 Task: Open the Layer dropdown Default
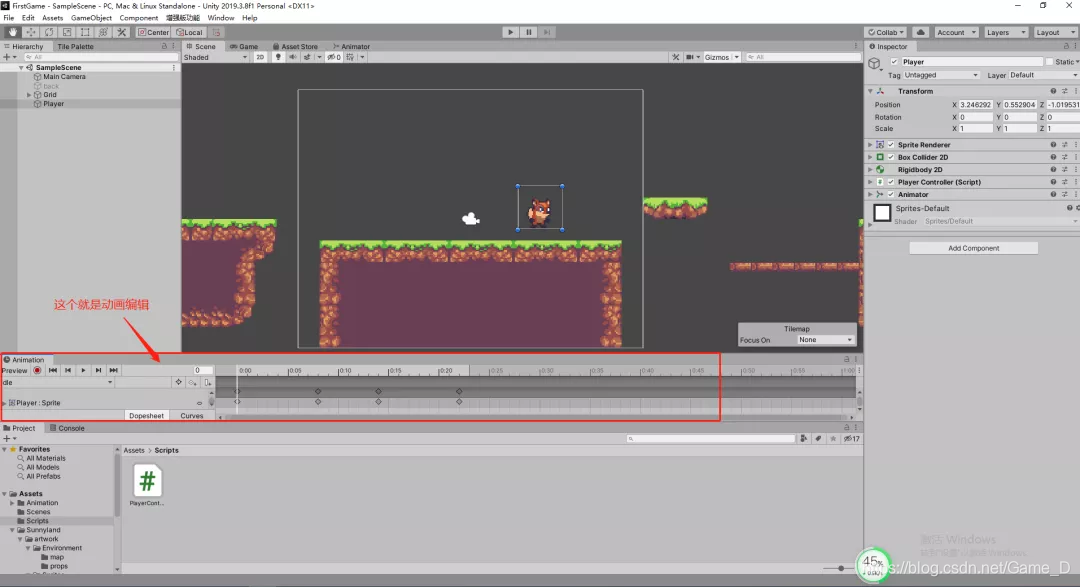pyautogui.click(x=1043, y=75)
